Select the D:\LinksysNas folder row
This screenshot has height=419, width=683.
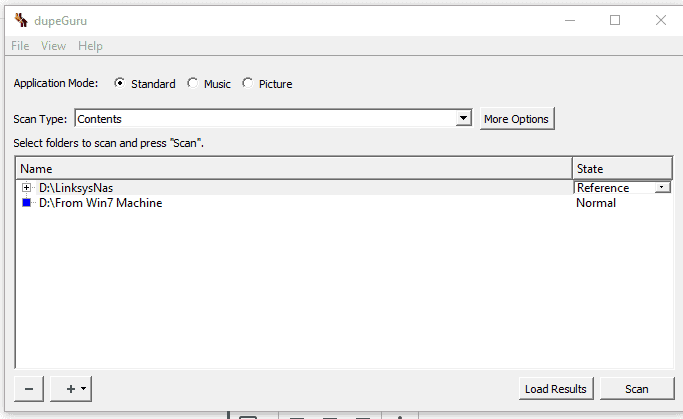click(294, 188)
